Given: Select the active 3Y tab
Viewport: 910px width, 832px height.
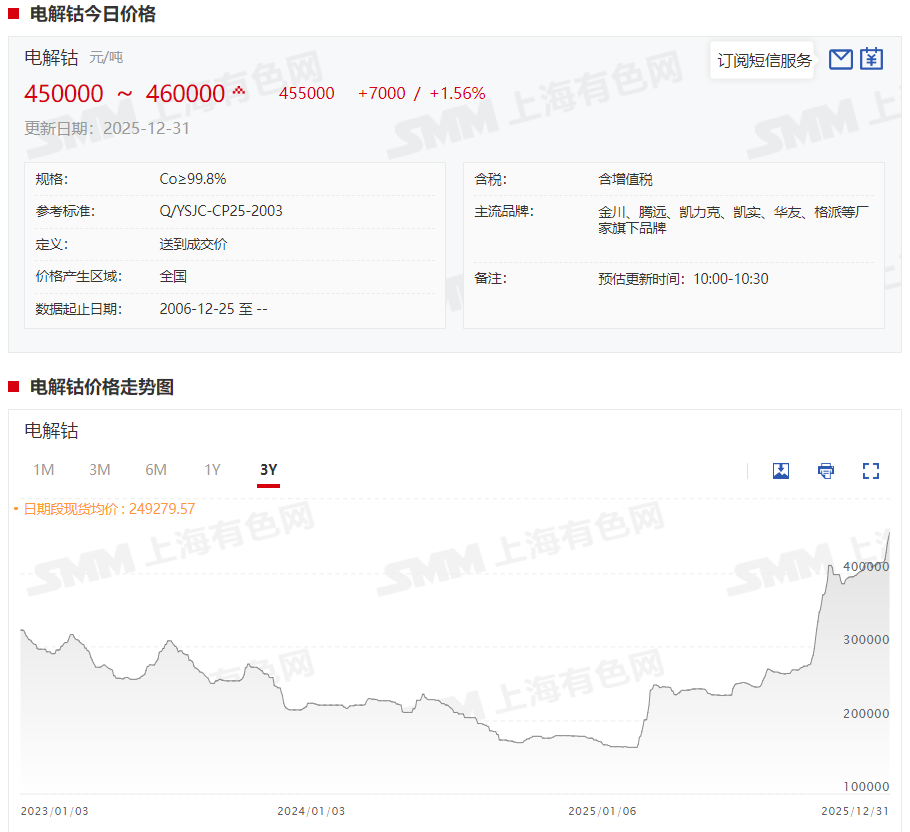Looking at the screenshot, I should pos(268,470).
